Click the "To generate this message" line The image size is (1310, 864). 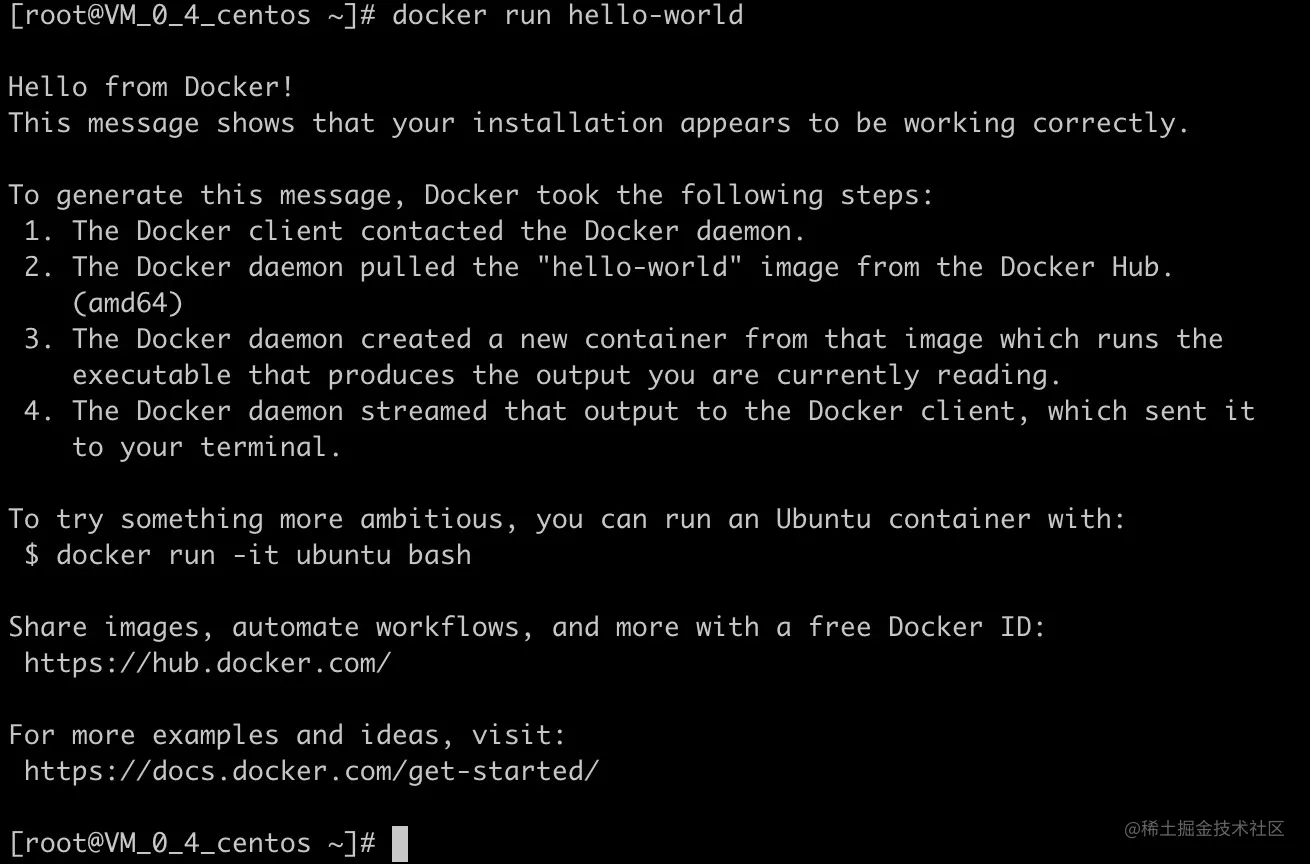click(x=470, y=195)
